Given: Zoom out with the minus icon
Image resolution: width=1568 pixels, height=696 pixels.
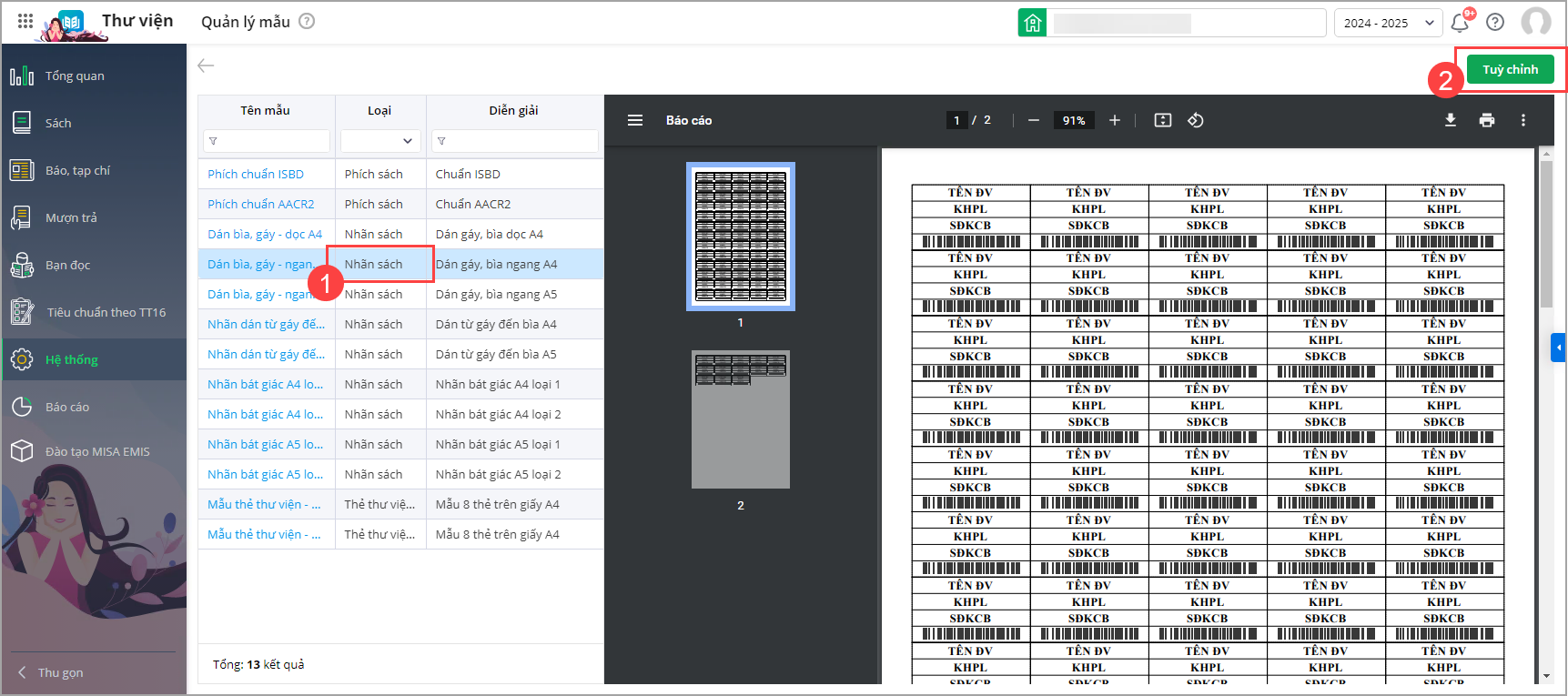Looking at the screenshot, I should click(x=1034, y=120).
